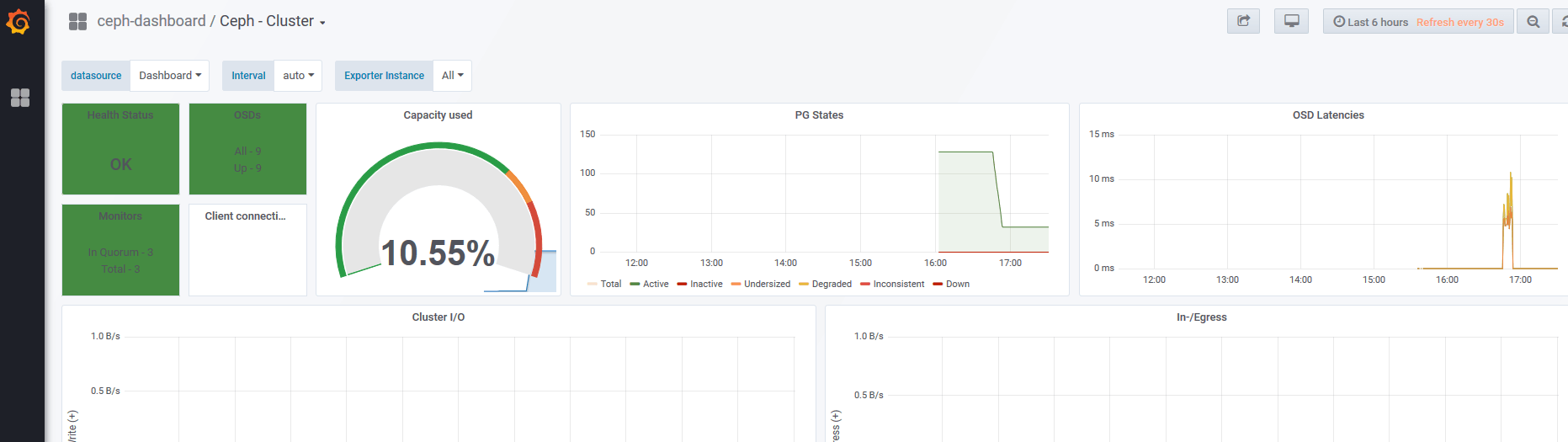Click the Up - 9 OSDs value
This screenshot has width=1568, height=442.
pyautogui.click(x=247, y=168)
